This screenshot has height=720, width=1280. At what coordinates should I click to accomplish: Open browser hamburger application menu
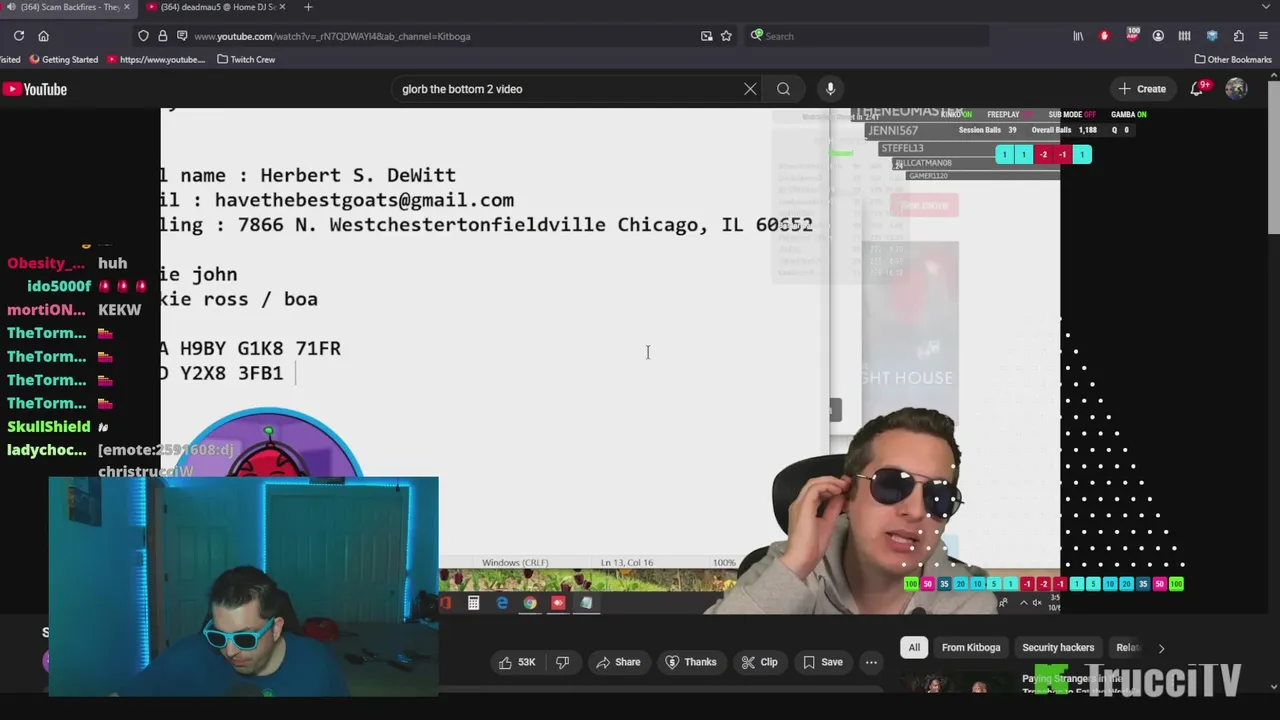(x=1265, y=36)
